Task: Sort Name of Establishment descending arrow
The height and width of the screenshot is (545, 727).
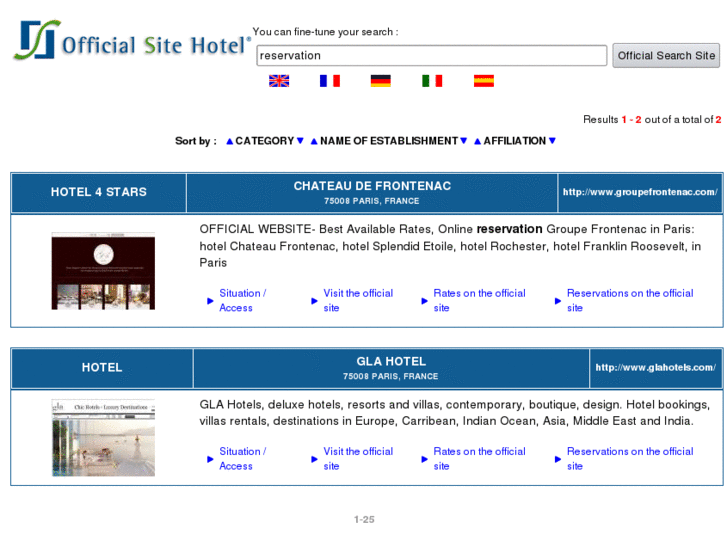Action: 464,141
